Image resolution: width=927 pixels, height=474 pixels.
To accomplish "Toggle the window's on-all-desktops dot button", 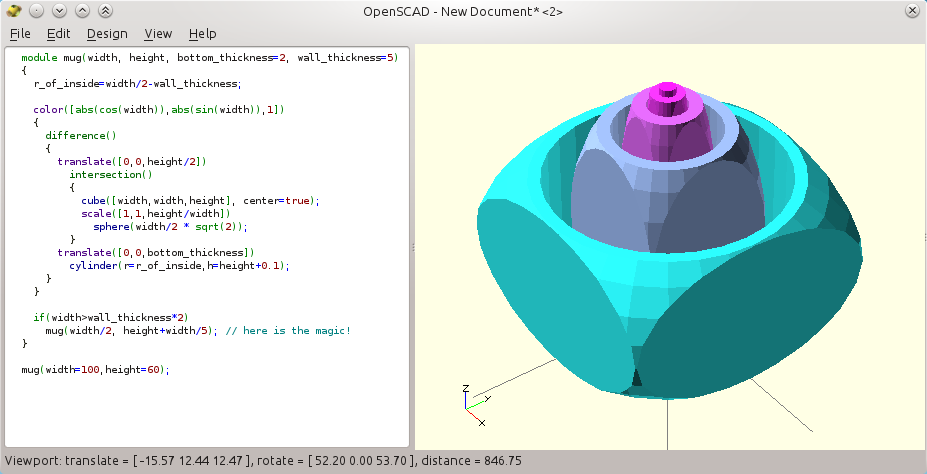I will [x=36, y=10].
